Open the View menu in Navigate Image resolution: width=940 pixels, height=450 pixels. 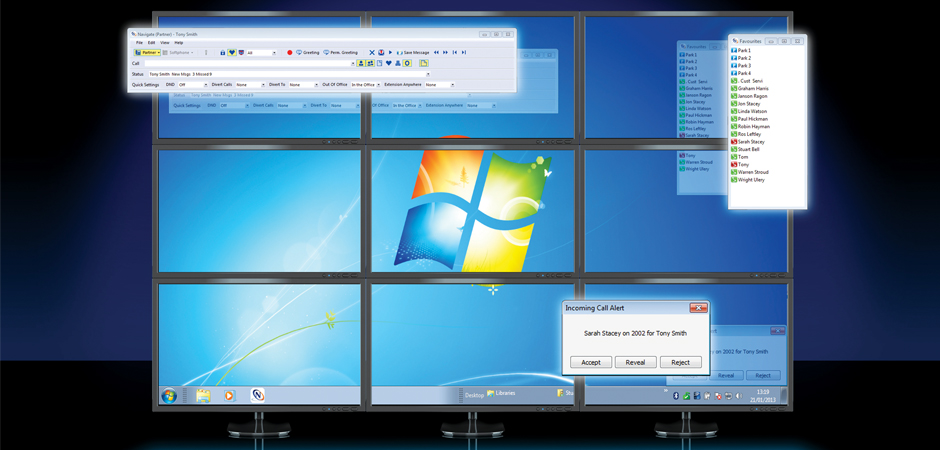point(165,43)
